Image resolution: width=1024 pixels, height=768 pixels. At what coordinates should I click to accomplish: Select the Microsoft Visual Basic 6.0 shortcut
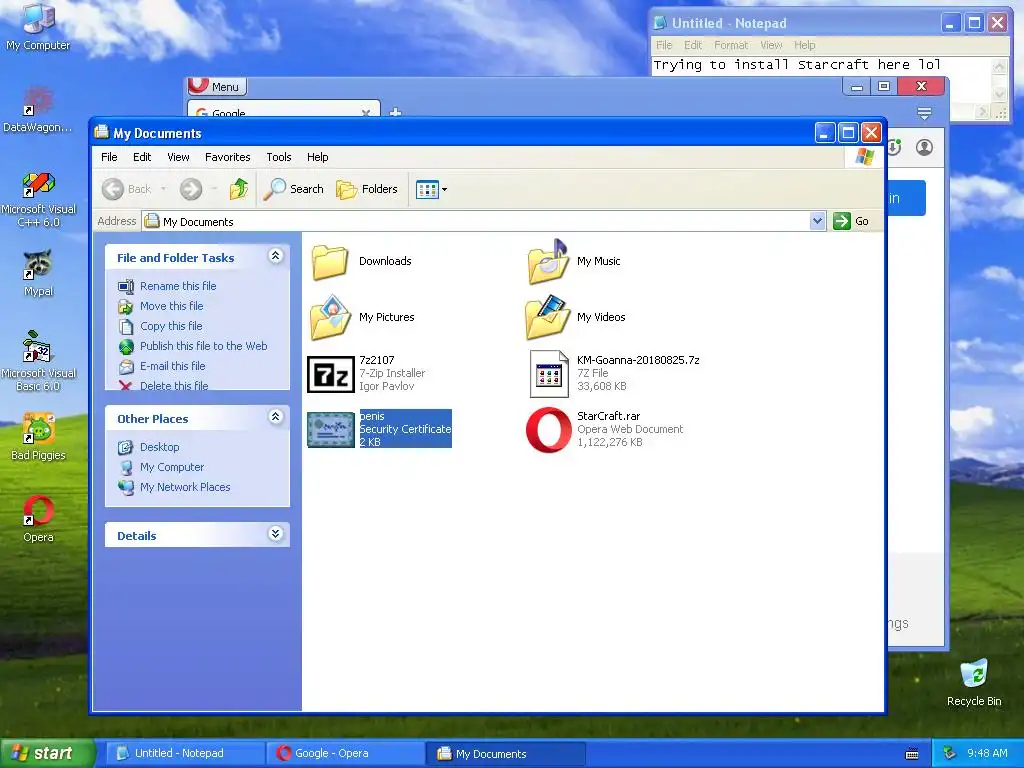pos(38,361)
